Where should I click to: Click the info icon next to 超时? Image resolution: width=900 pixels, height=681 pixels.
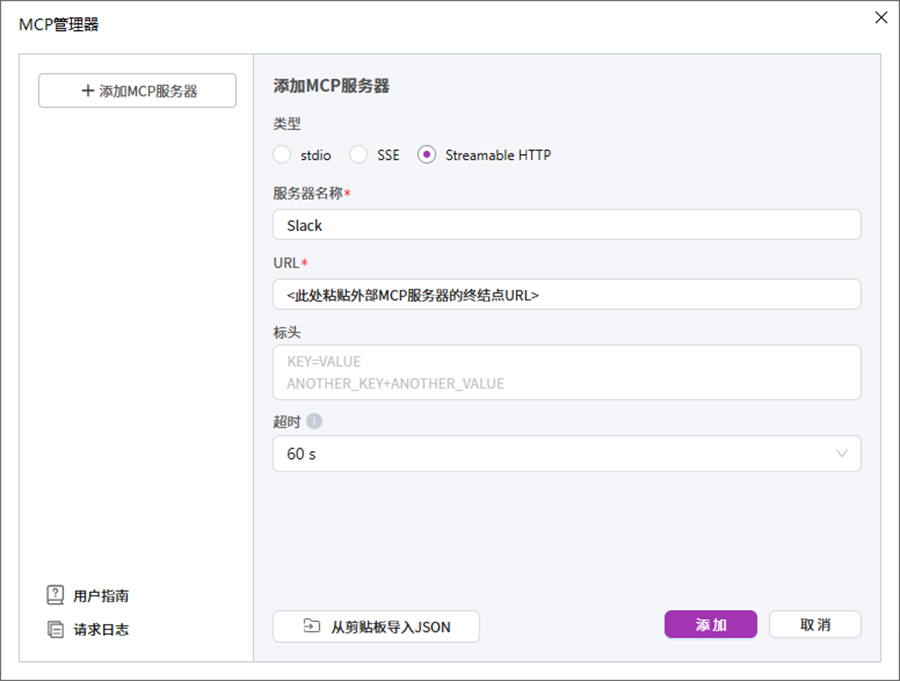tap(314, 421)
